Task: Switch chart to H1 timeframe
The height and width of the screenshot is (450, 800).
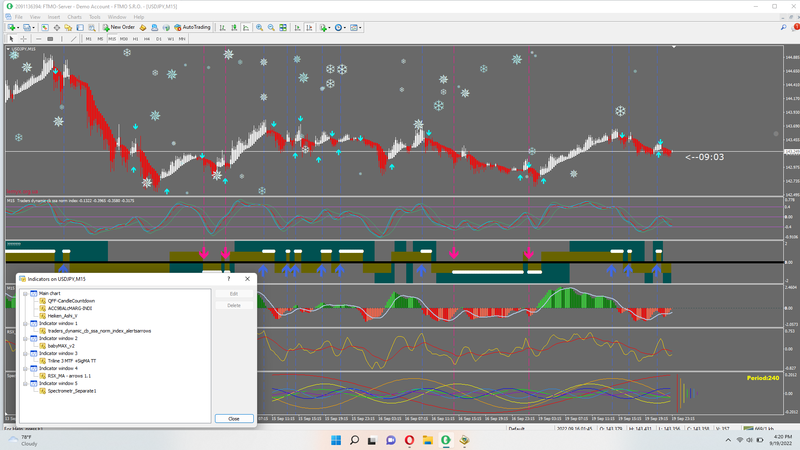Action: pos(135,39)
